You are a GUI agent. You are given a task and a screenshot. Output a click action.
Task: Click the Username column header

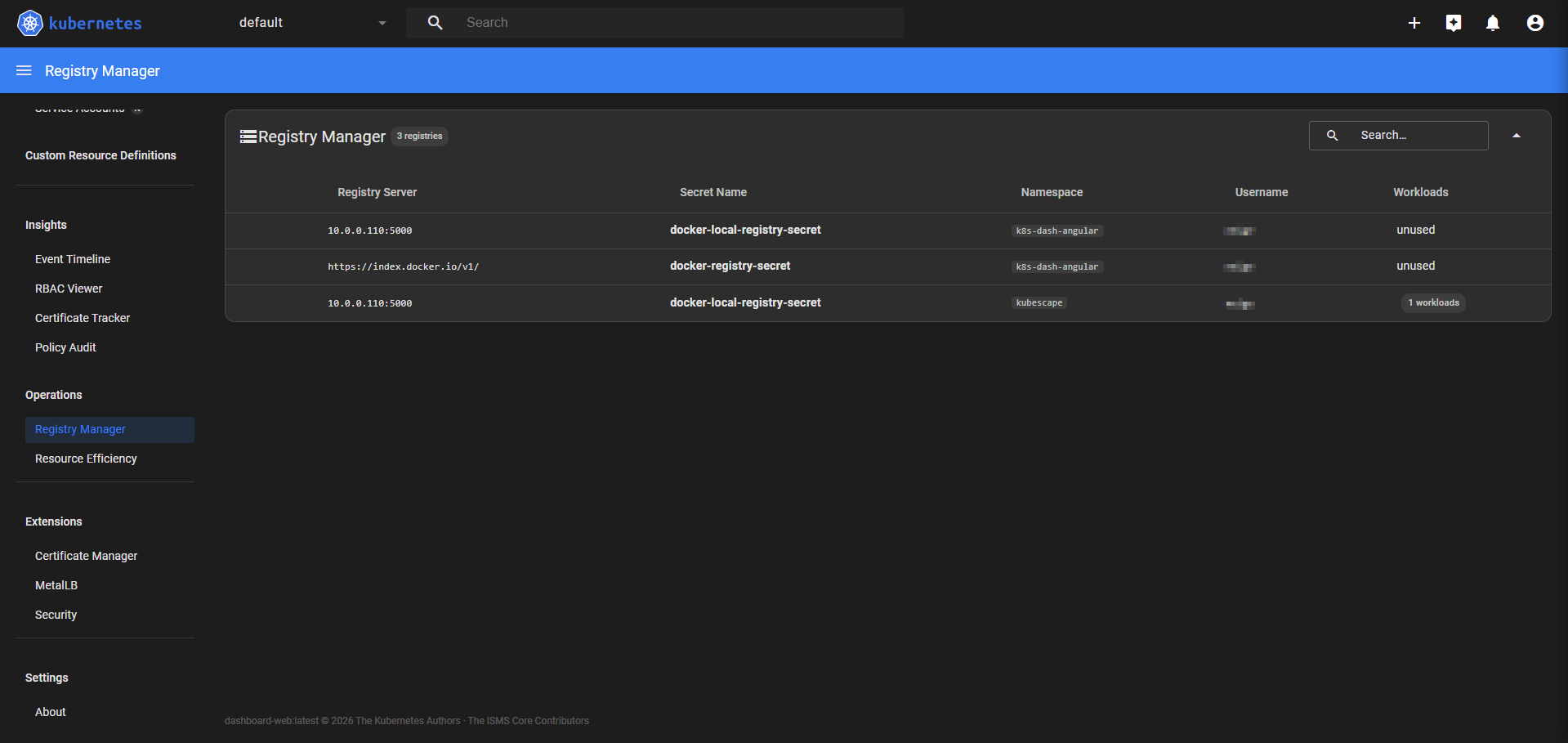click(x=1262, y=192)
